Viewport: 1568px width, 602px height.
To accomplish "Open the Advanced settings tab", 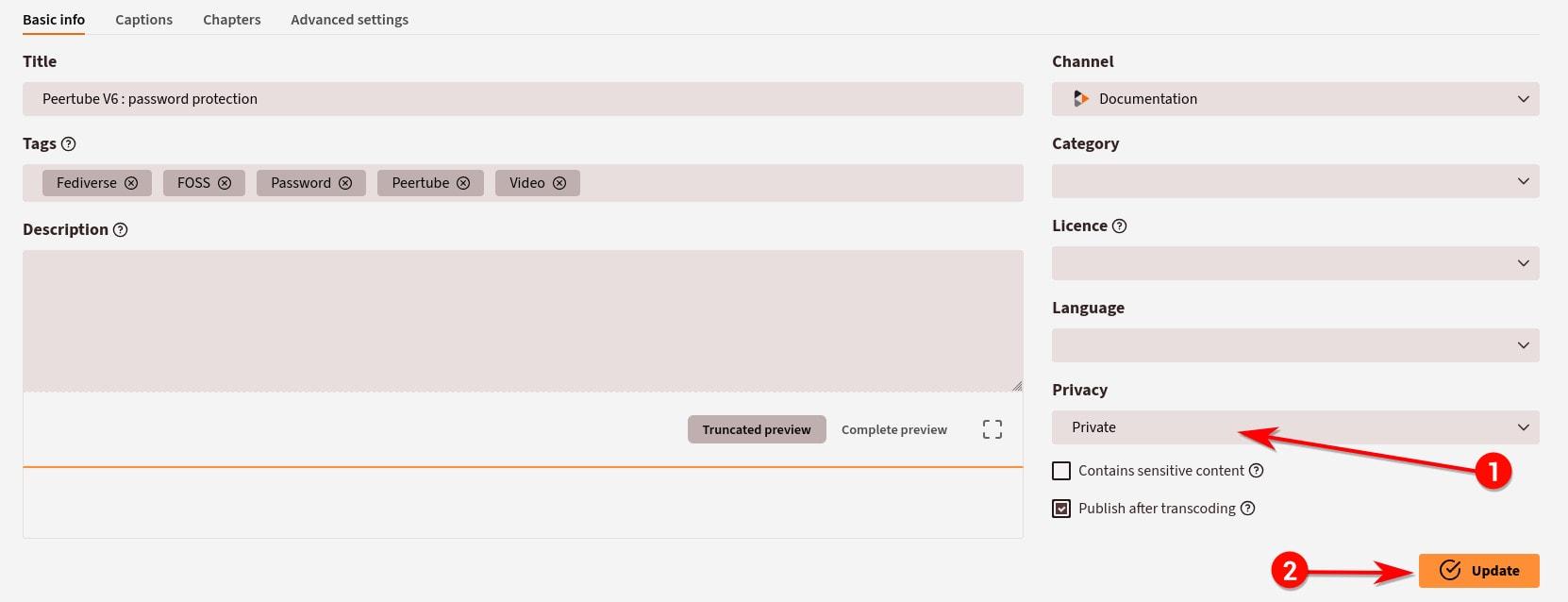I will [x=349, y=20].
